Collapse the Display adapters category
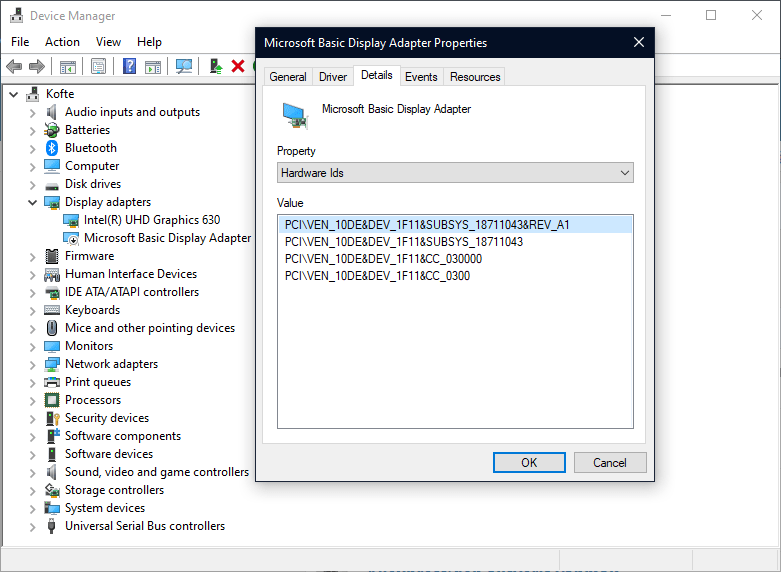The height and width of the screenshot is (572, 781). pyautogui.click(x=32, y=202)
